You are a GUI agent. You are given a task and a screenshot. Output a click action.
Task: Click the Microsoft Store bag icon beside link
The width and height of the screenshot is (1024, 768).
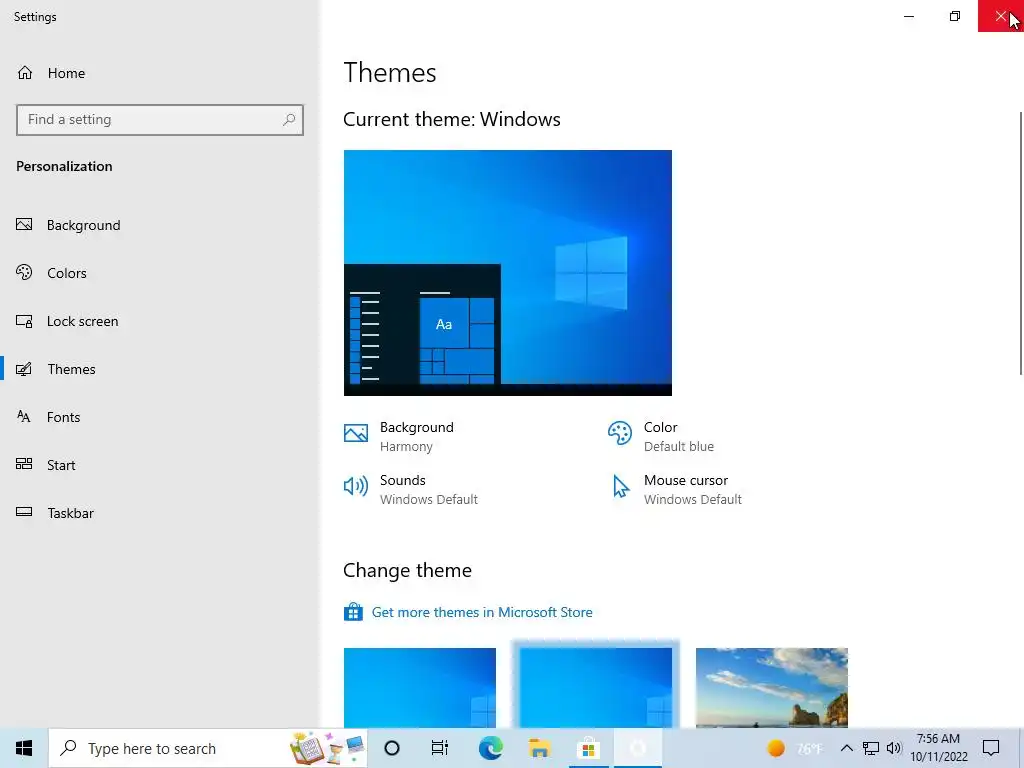coord(353,612)
